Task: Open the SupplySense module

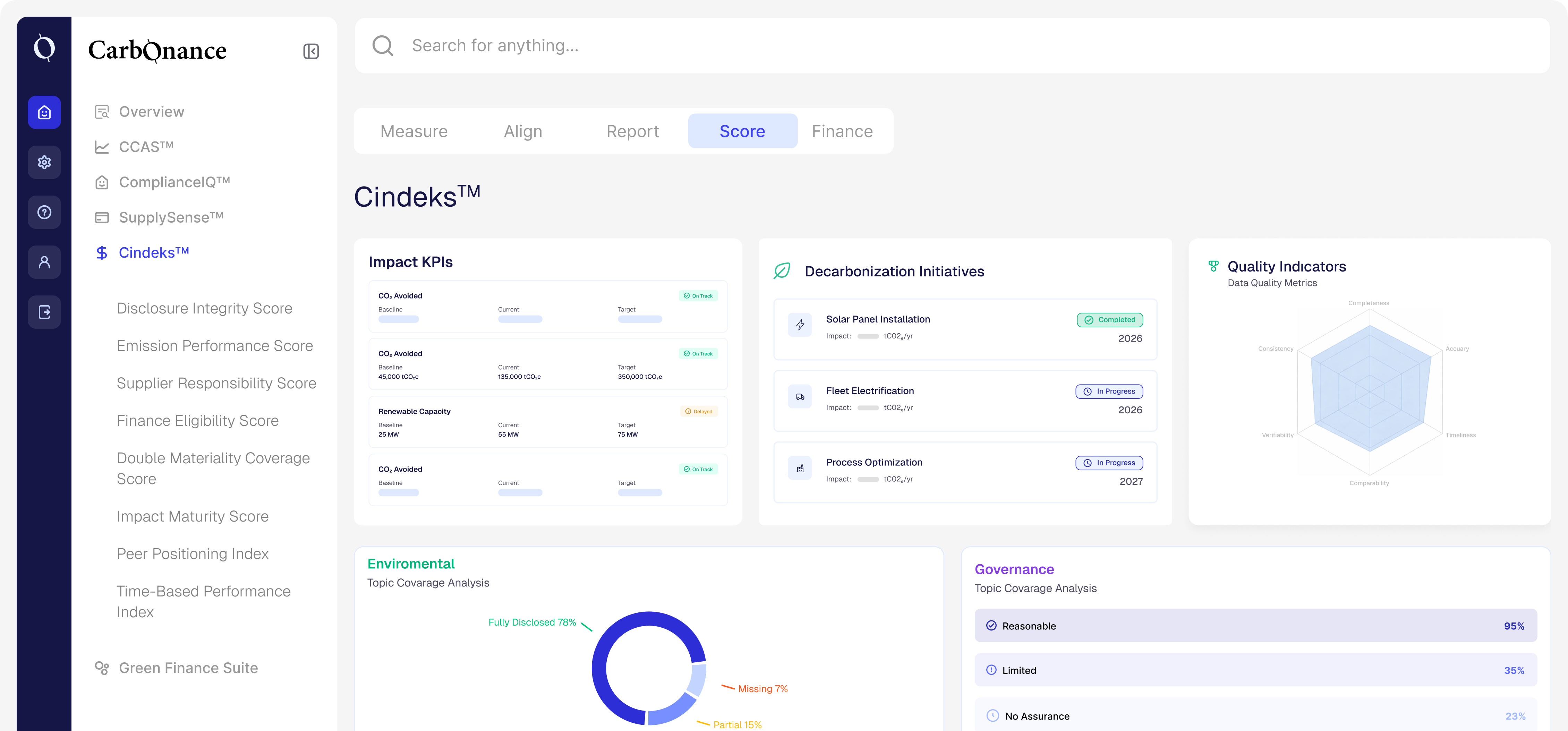Action: point(170,217)
